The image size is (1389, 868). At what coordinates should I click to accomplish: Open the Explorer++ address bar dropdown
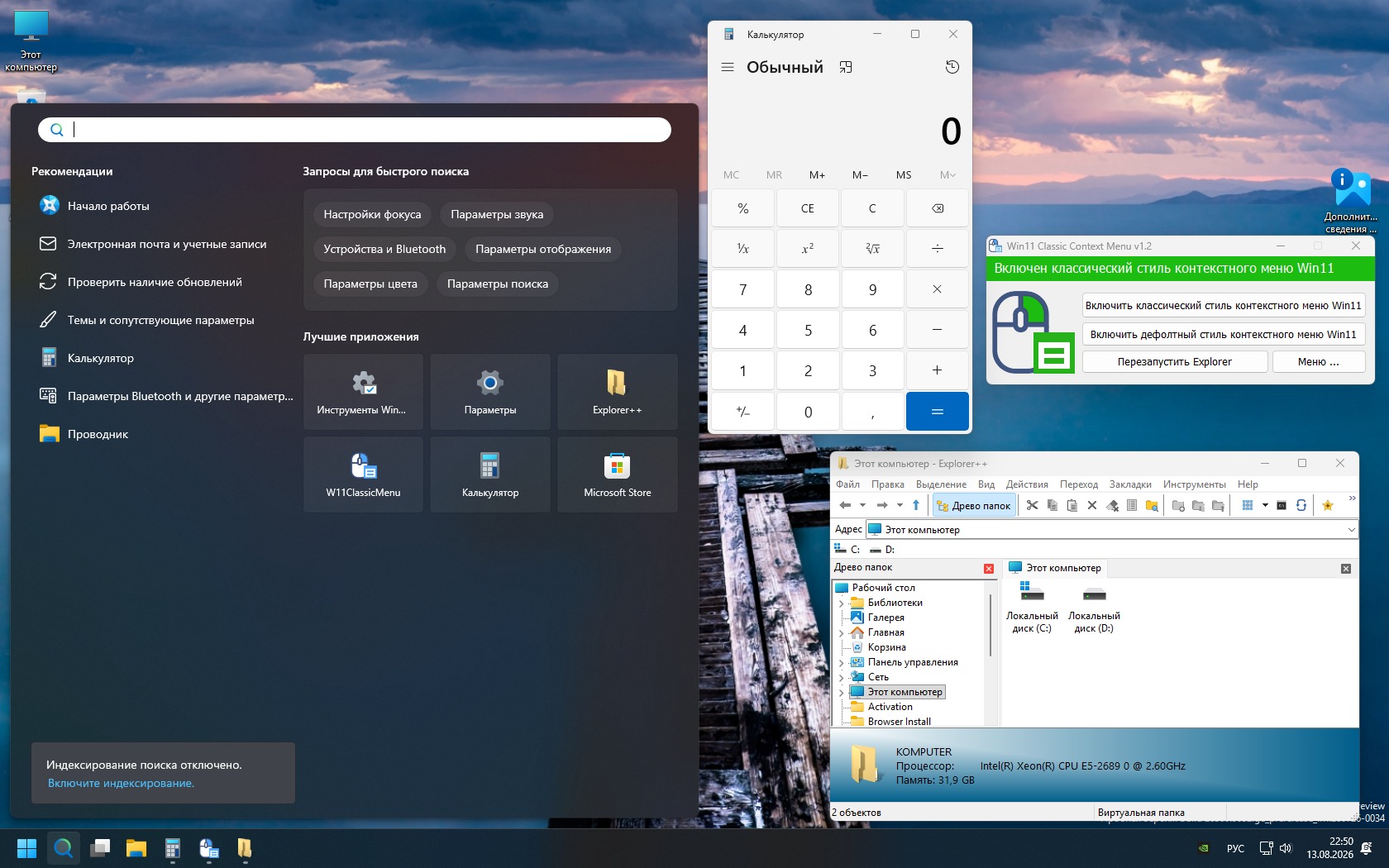tap(1351, 529)
